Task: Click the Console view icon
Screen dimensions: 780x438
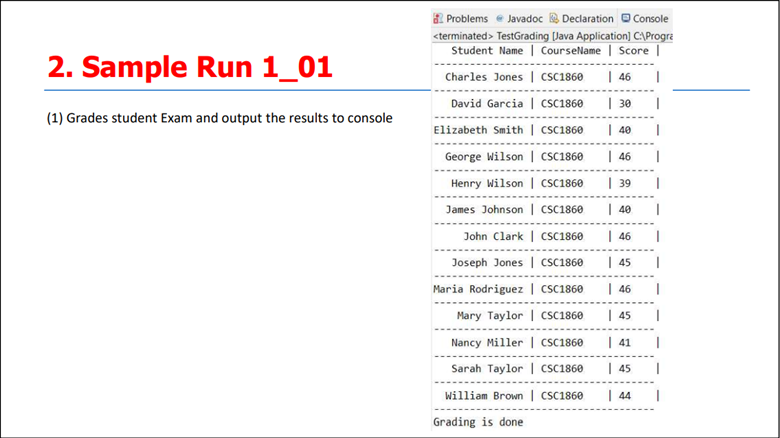Action: (x=626, y=18)
